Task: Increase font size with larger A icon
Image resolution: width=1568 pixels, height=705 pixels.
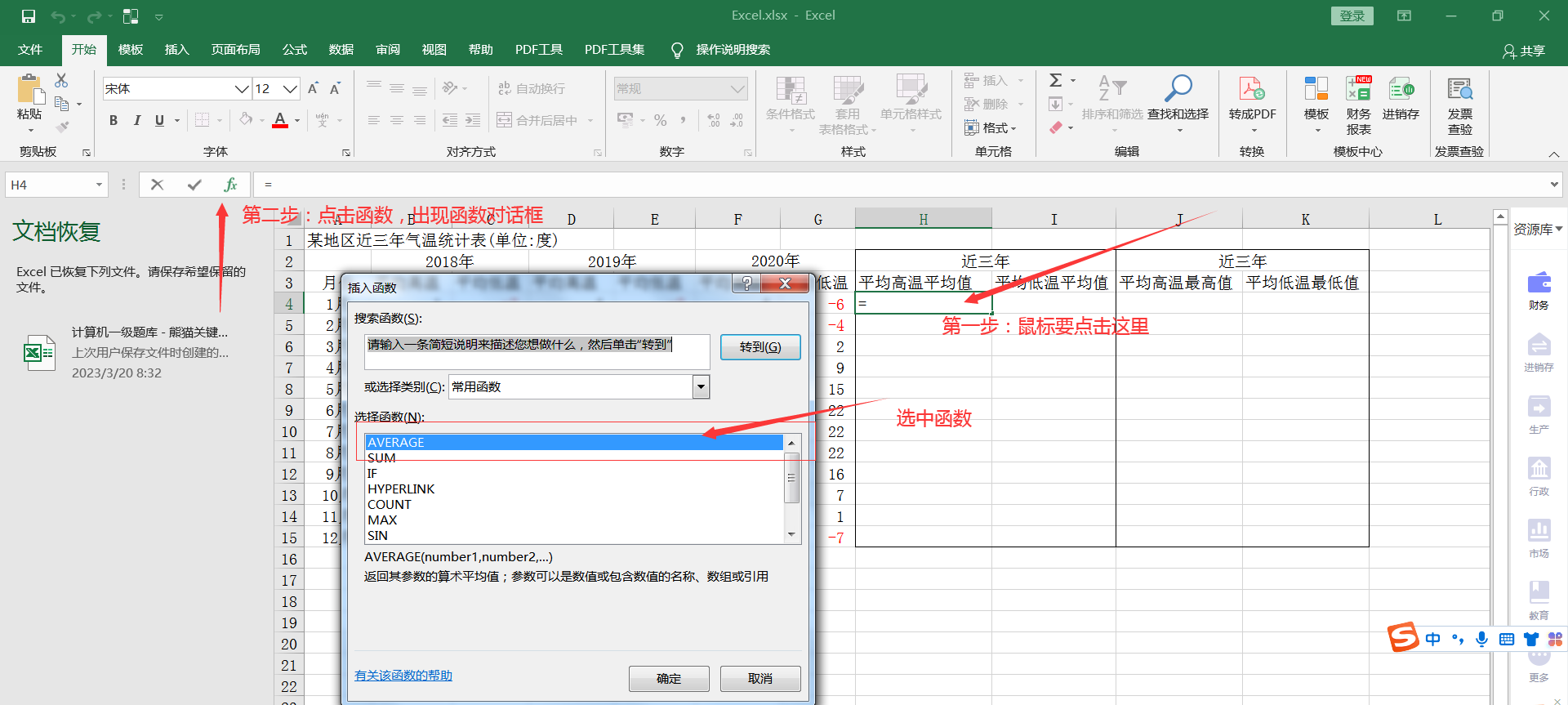Action: pos(313,88)
